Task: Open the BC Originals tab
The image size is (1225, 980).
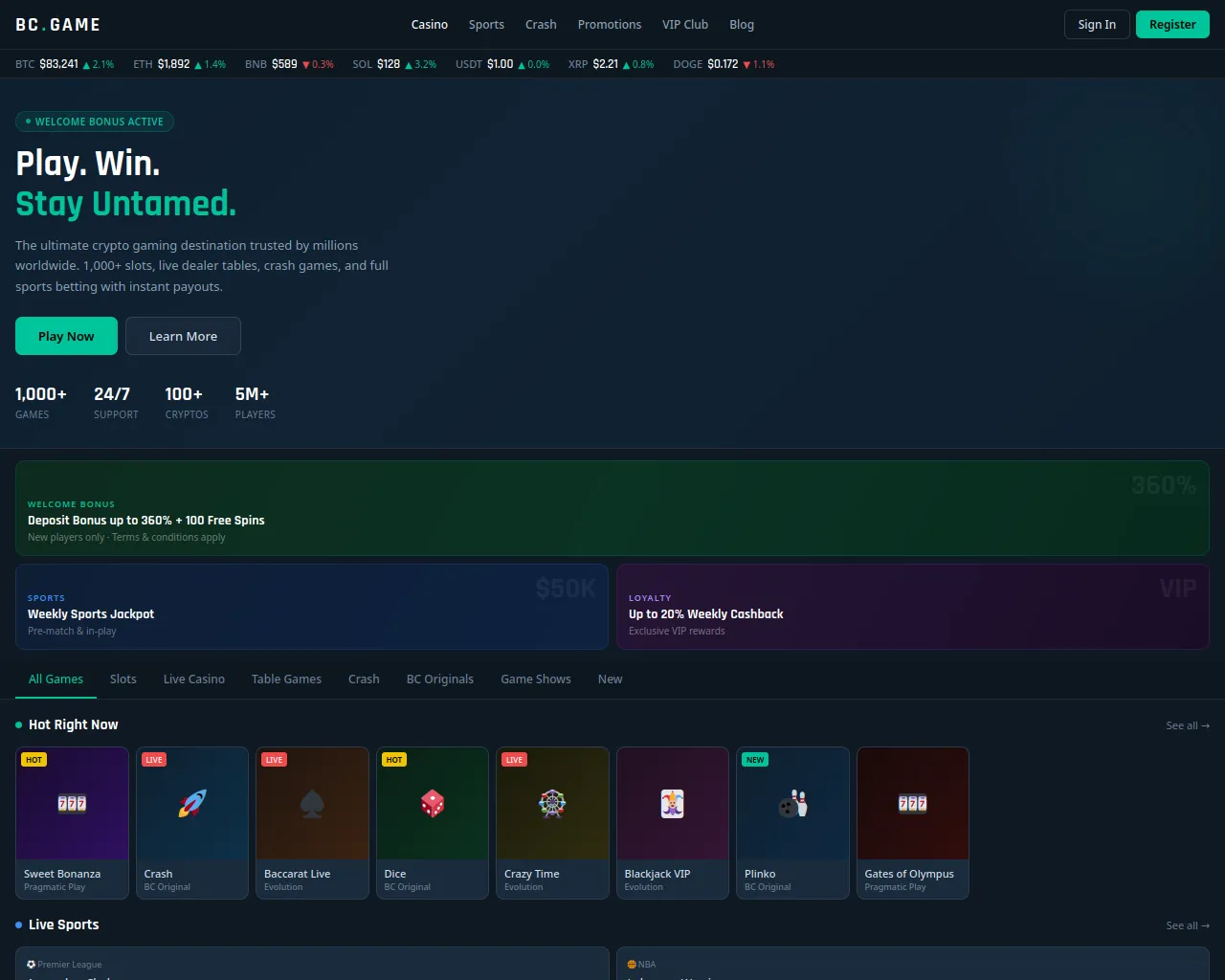Action: click(440, 679)
